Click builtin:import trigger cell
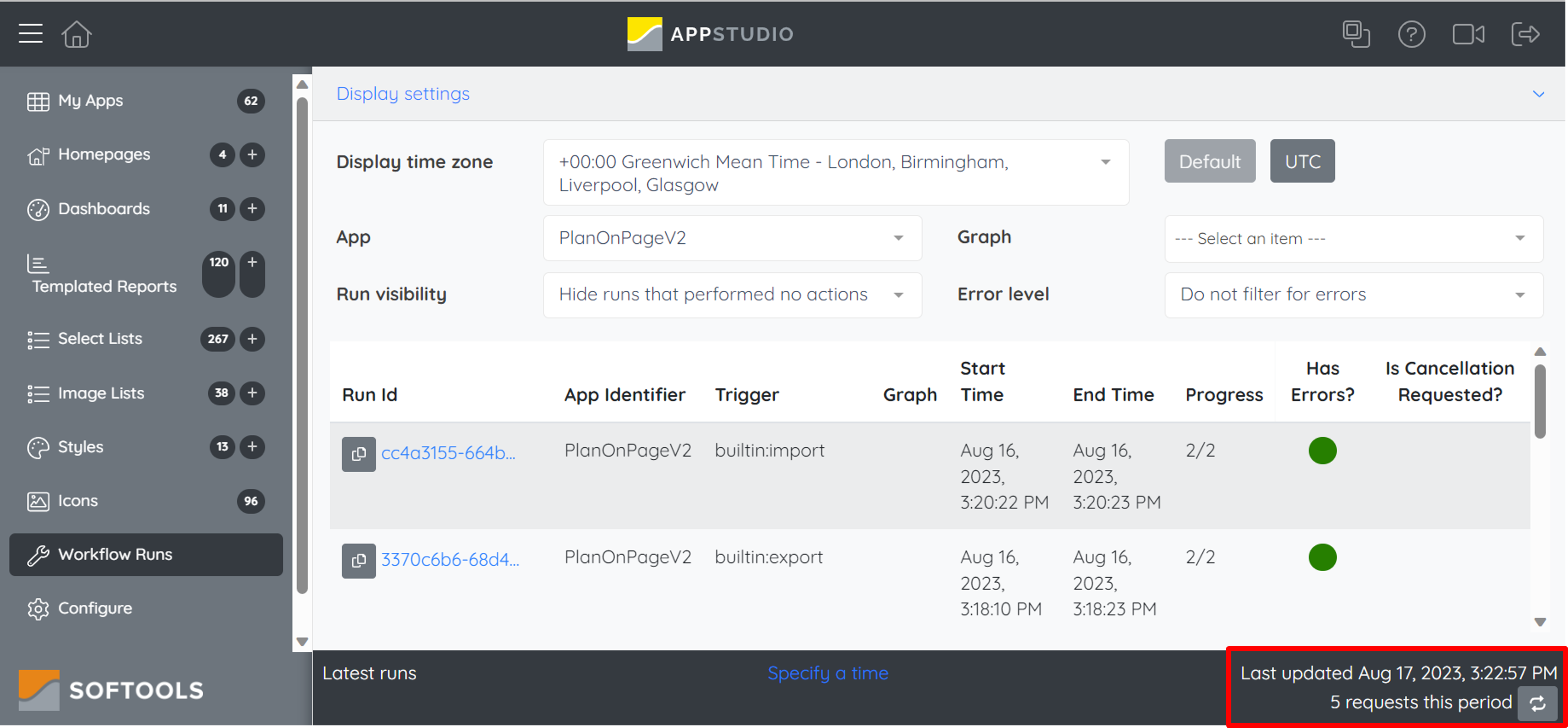 [x=769, y=451]
